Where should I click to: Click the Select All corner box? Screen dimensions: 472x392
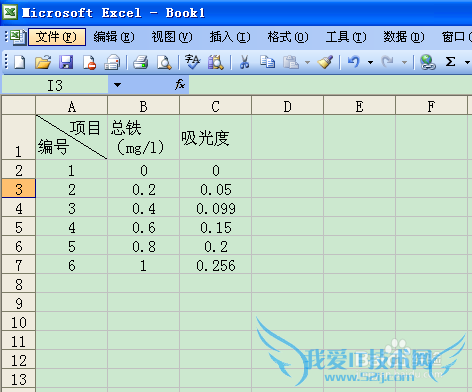point(19,105)
